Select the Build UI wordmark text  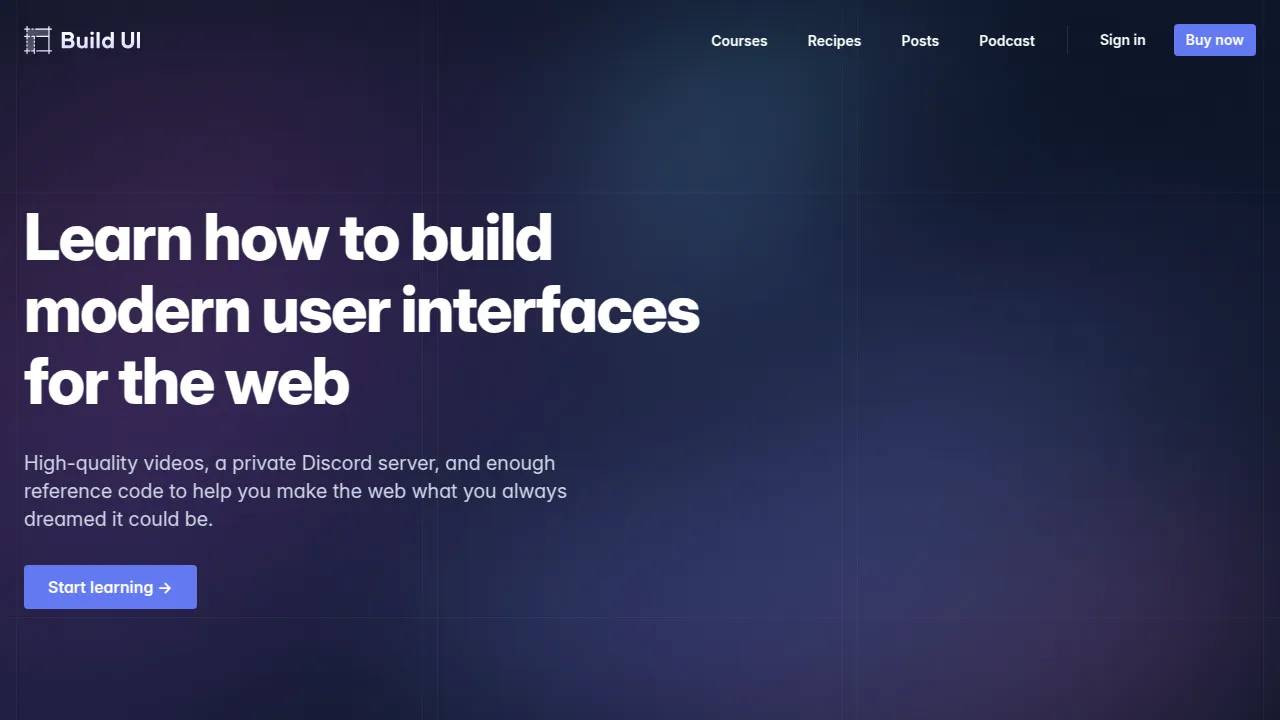click(100, 40)
